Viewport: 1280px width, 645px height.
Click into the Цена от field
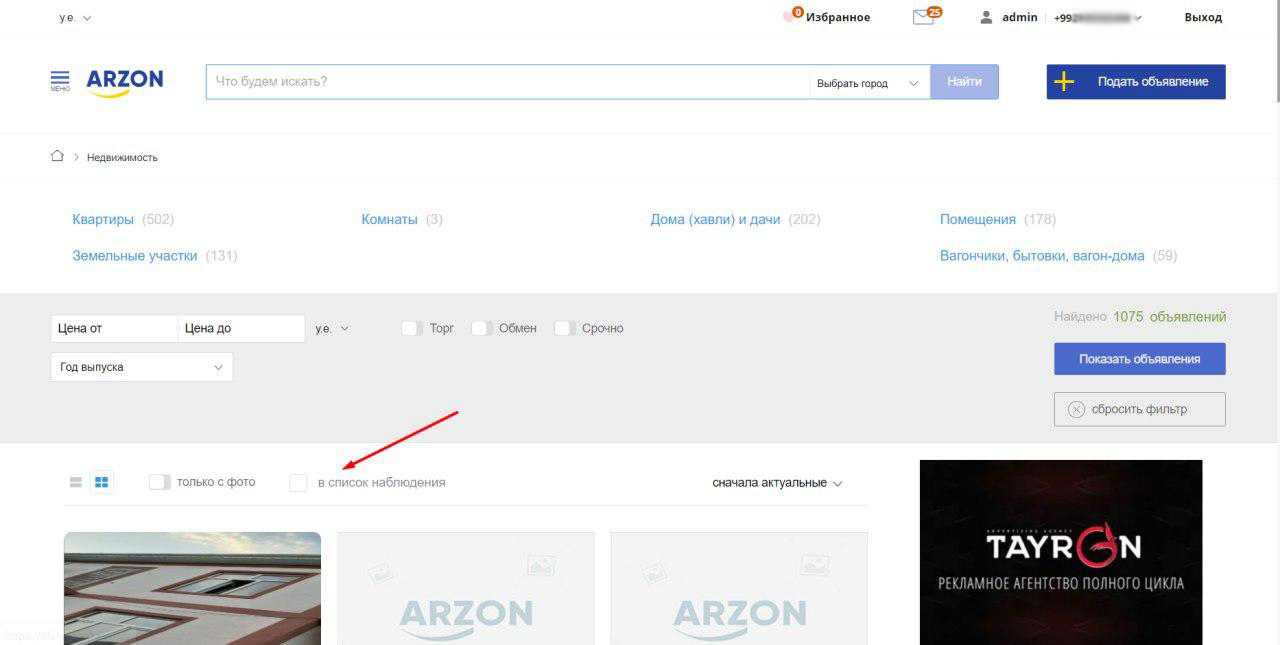[x=113, y=328]
